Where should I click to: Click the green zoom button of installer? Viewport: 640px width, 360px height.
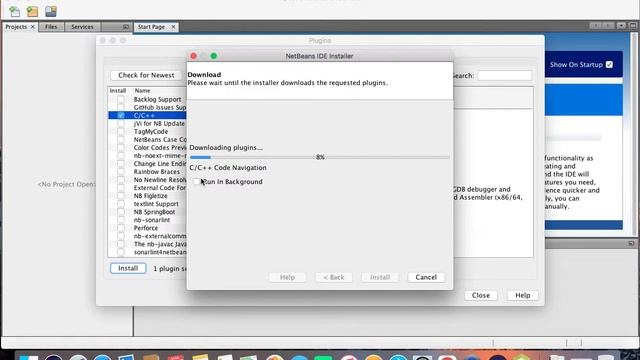(213, 56)
